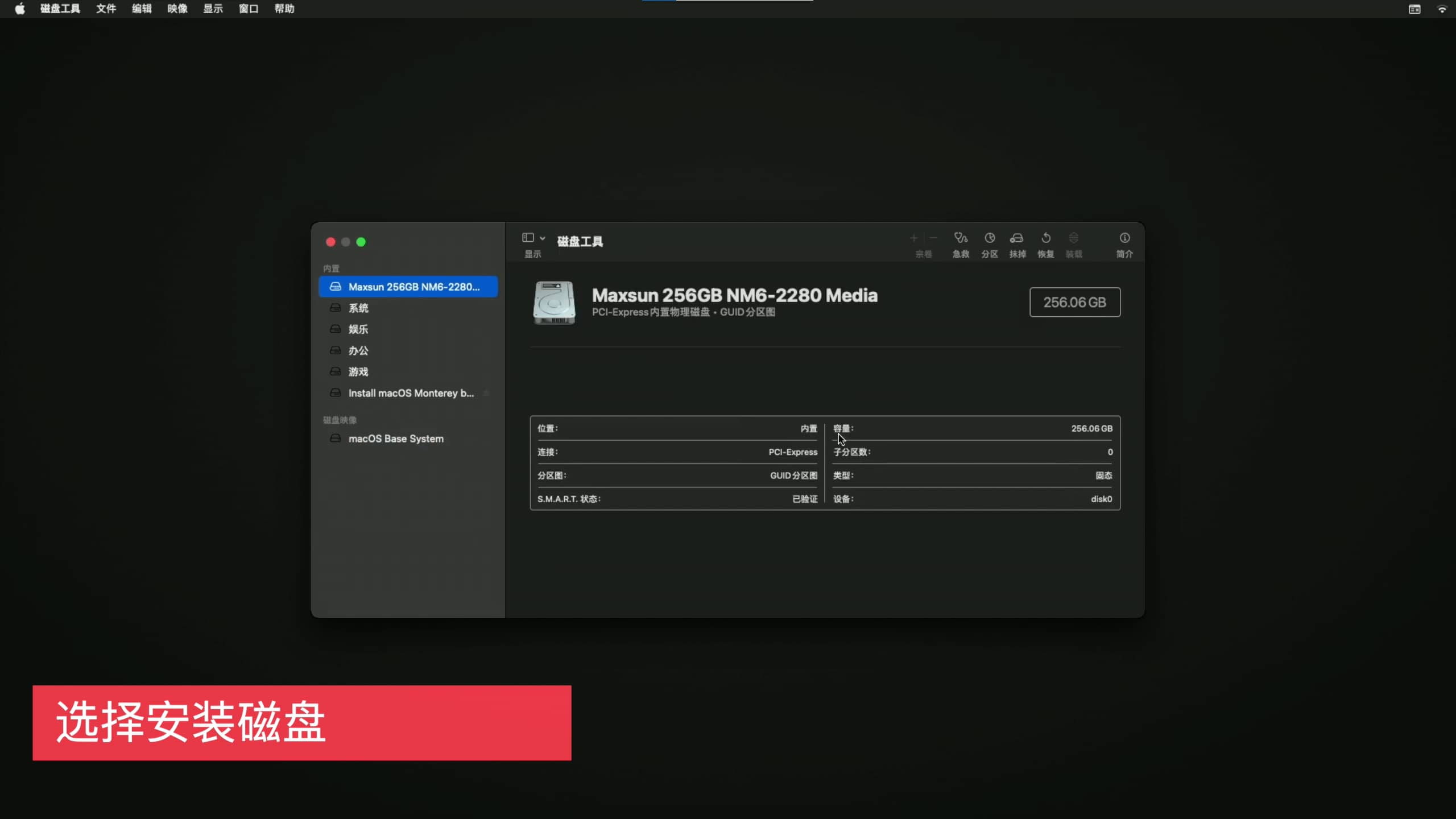Open the Partition (分区) tool
Screen dimensions: 1456x819
point(990,238)
